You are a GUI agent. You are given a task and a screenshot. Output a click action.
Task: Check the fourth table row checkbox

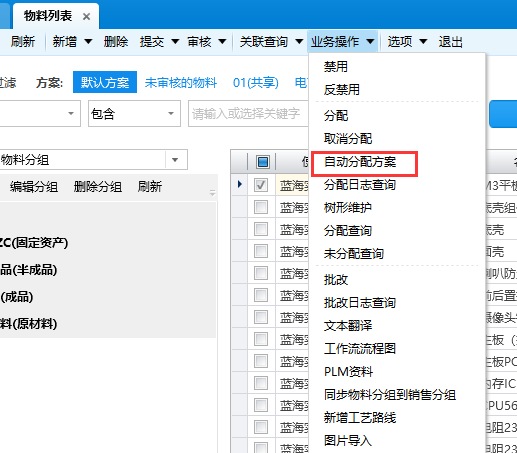261,251
